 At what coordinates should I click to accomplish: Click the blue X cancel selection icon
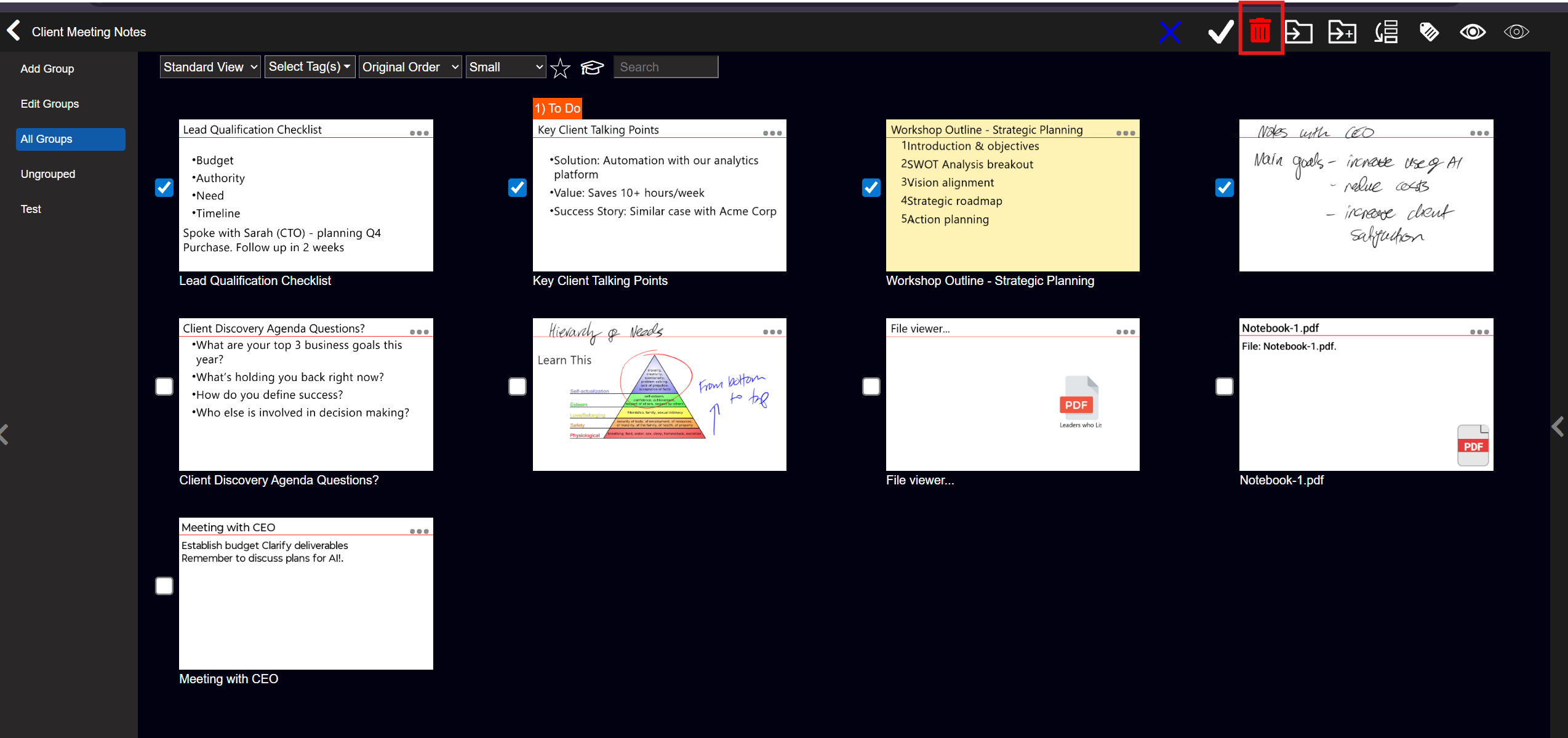(x=1169, y=32)
